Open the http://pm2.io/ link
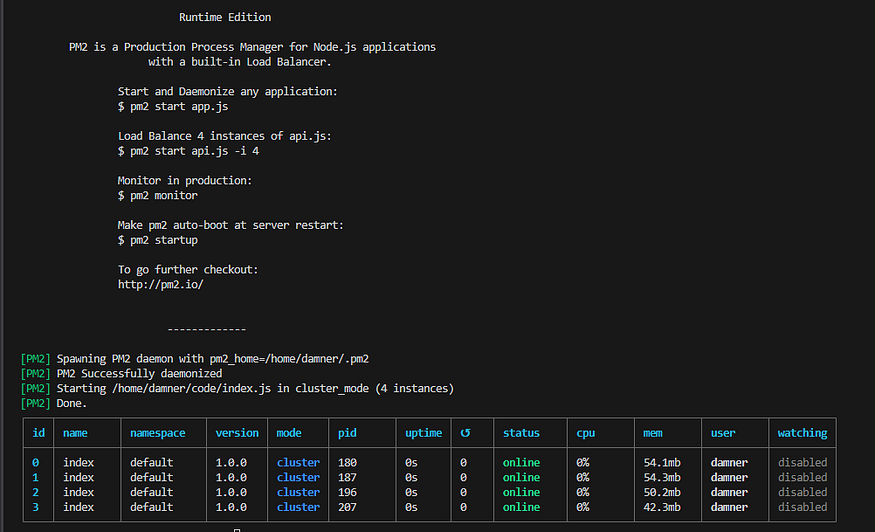Viewport: 875px width, 532px height. 160,285
